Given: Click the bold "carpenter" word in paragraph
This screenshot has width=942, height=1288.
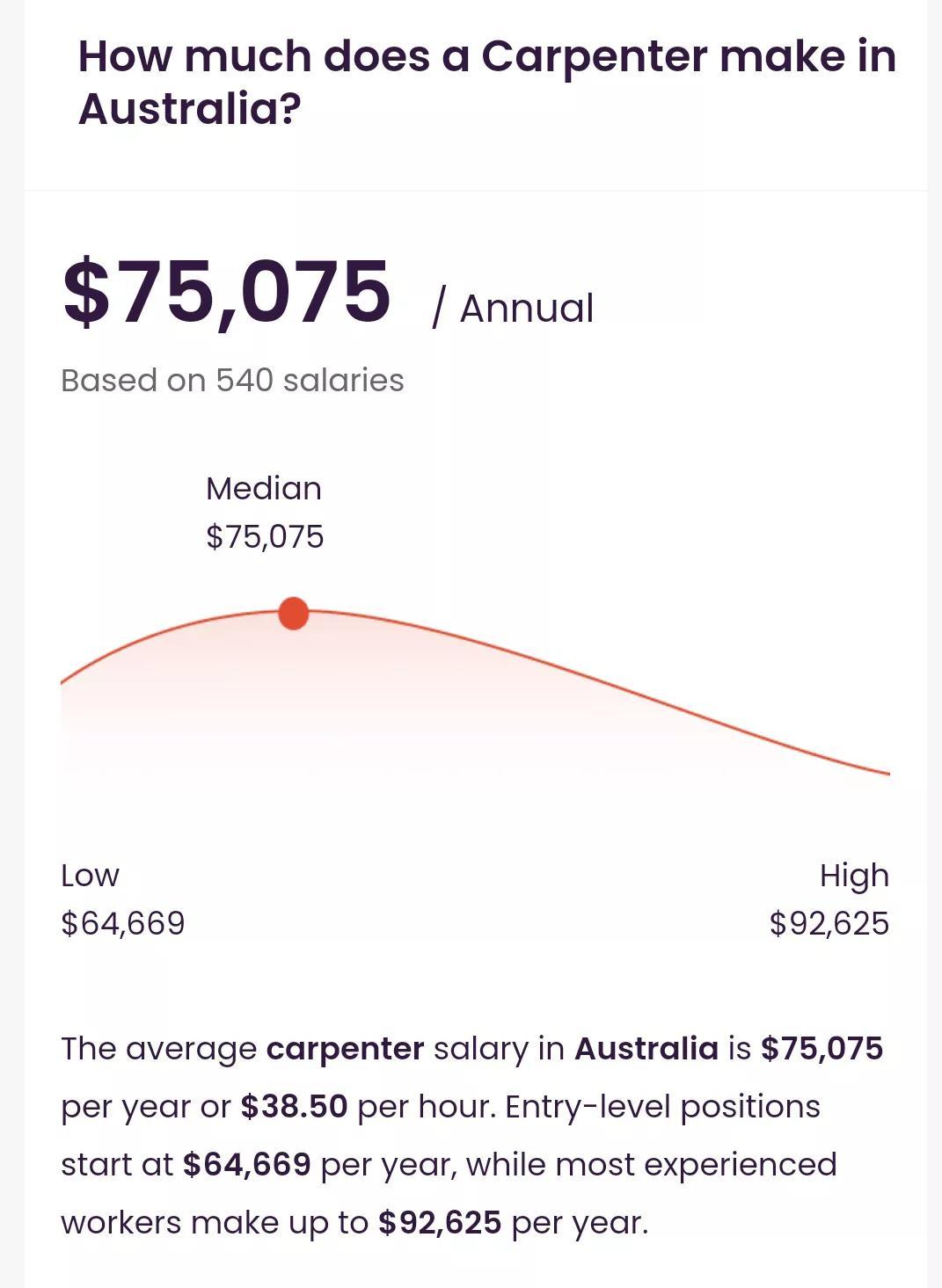Looking at the screenshot, I should (x=345, y=1048).
